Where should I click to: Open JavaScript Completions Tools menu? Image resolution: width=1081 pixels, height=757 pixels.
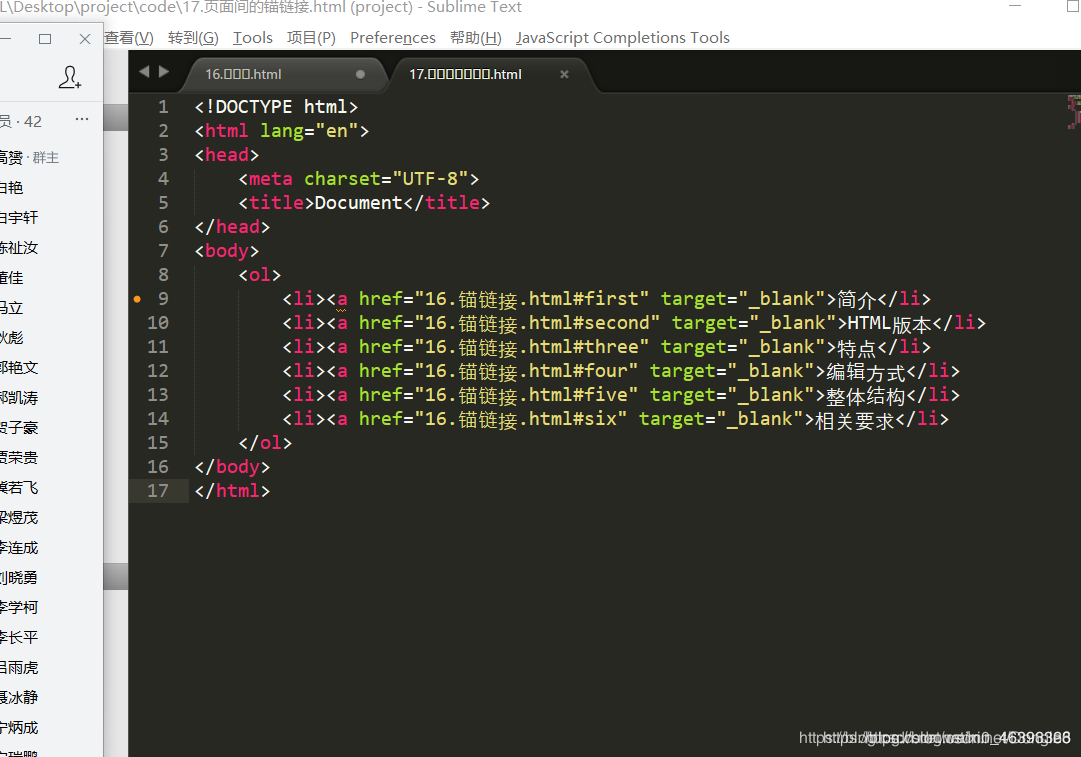(623, 38)
